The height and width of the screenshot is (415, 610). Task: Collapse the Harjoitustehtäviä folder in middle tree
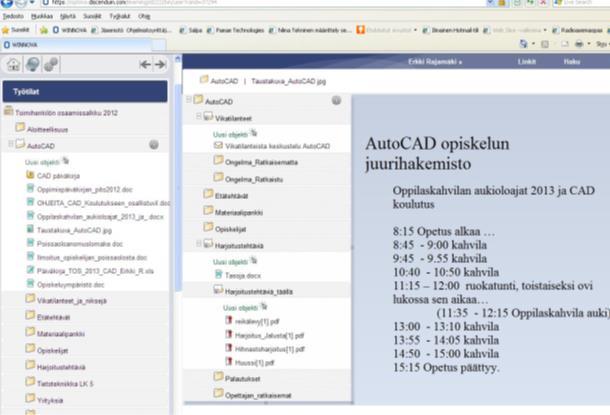click(x=199, y=244)
